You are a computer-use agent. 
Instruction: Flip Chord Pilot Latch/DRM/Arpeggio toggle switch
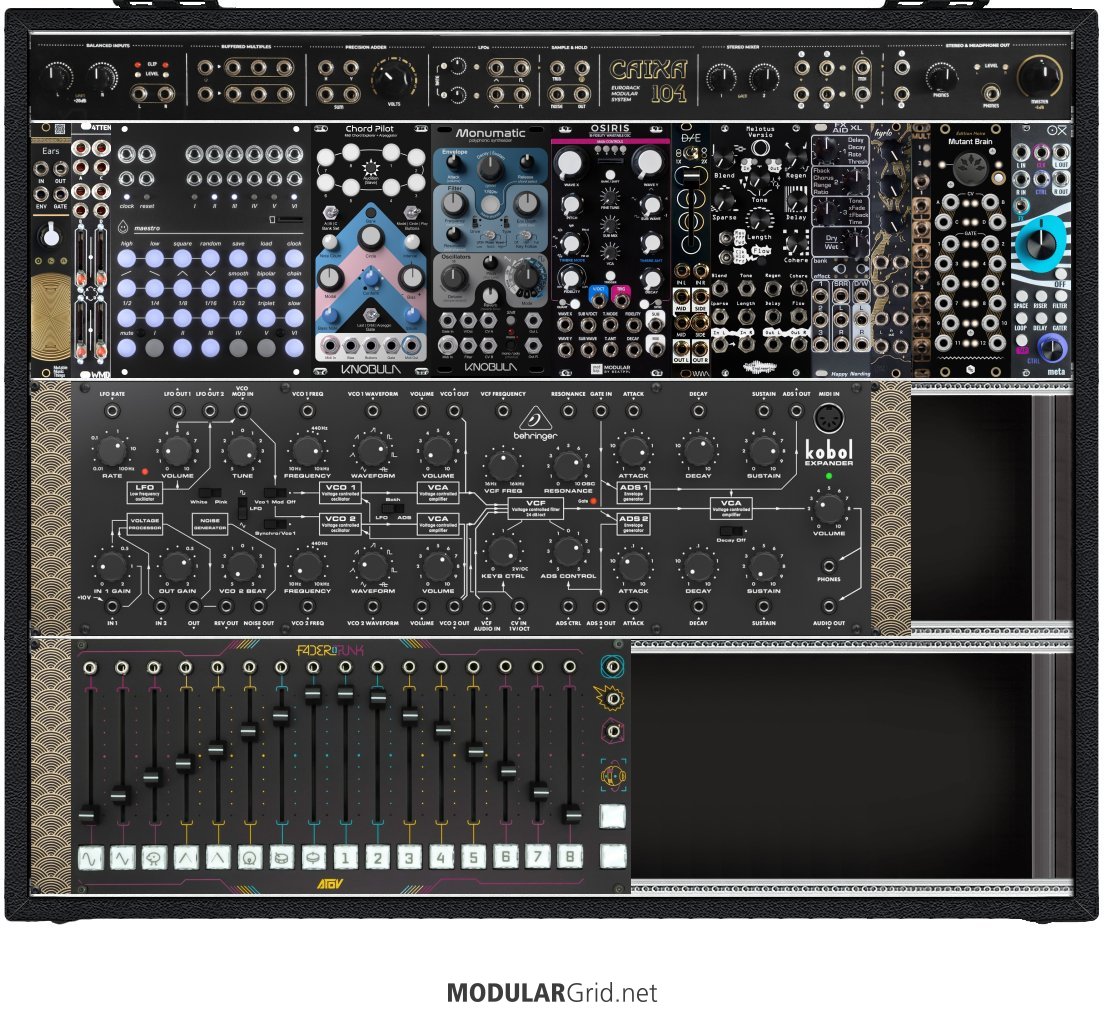pyautogui.click(x=370, y=317)
